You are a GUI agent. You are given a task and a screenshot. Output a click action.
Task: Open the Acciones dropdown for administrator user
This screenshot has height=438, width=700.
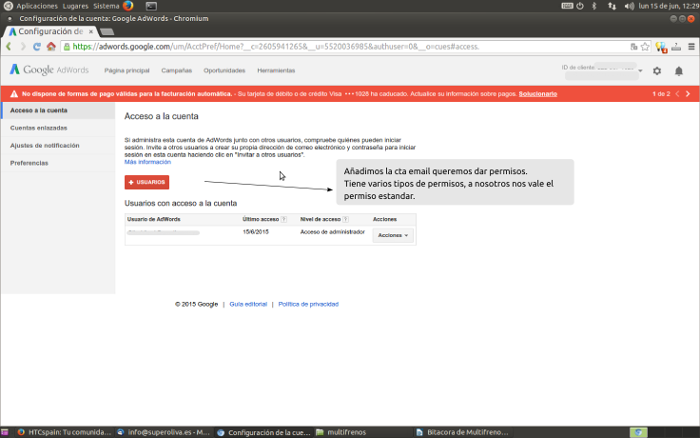(393, 235)
